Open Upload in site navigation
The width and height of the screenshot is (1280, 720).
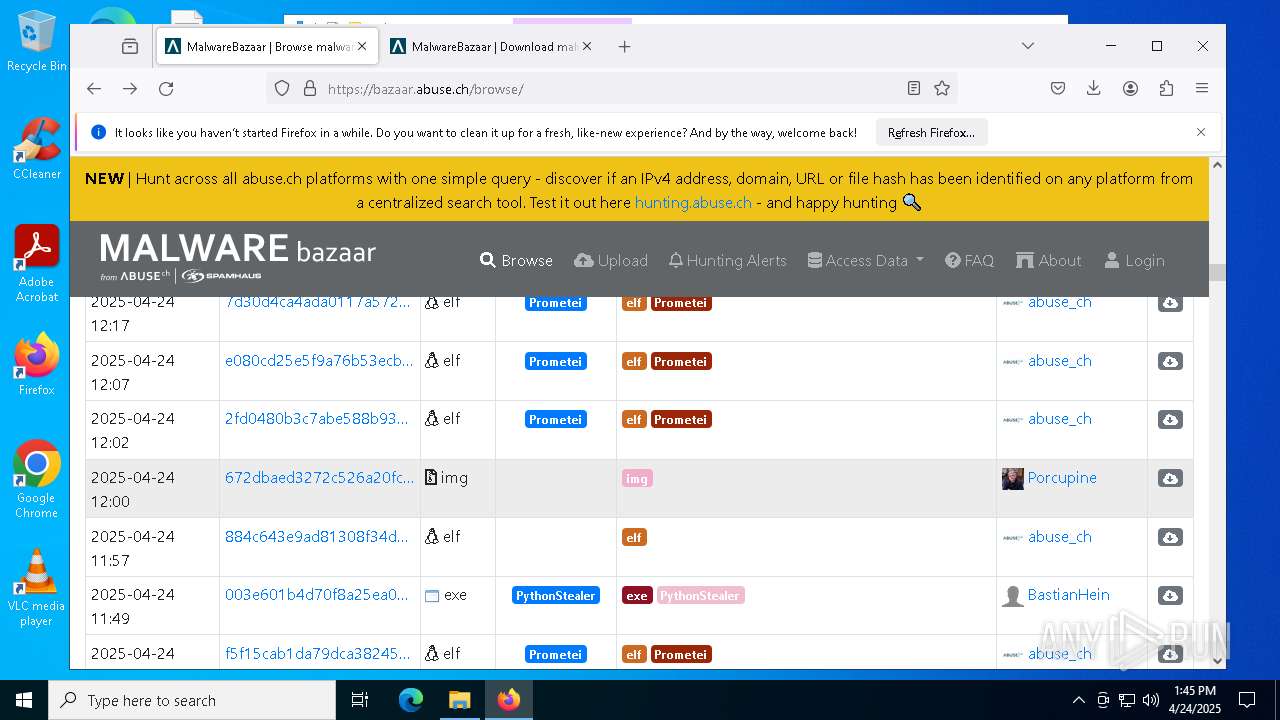pos(611,260)
